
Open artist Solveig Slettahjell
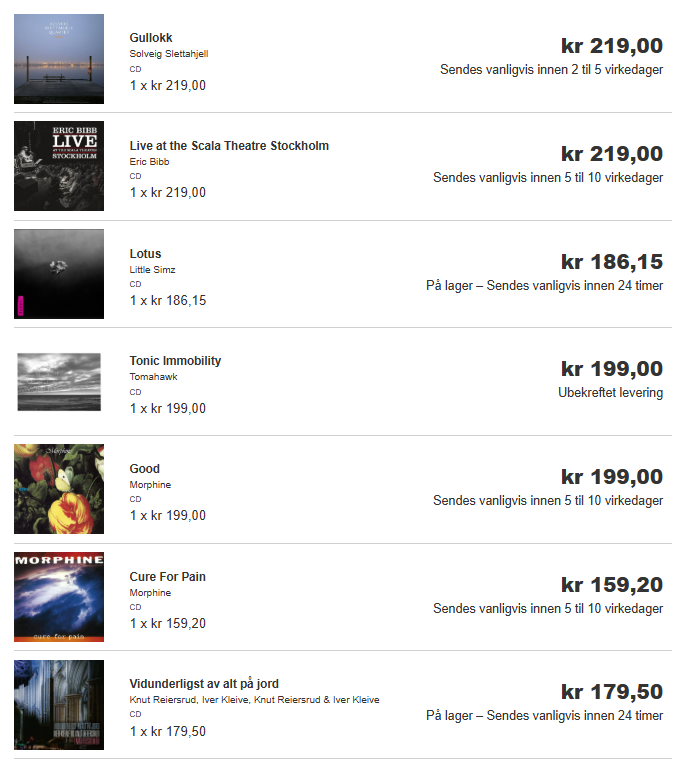169,54
